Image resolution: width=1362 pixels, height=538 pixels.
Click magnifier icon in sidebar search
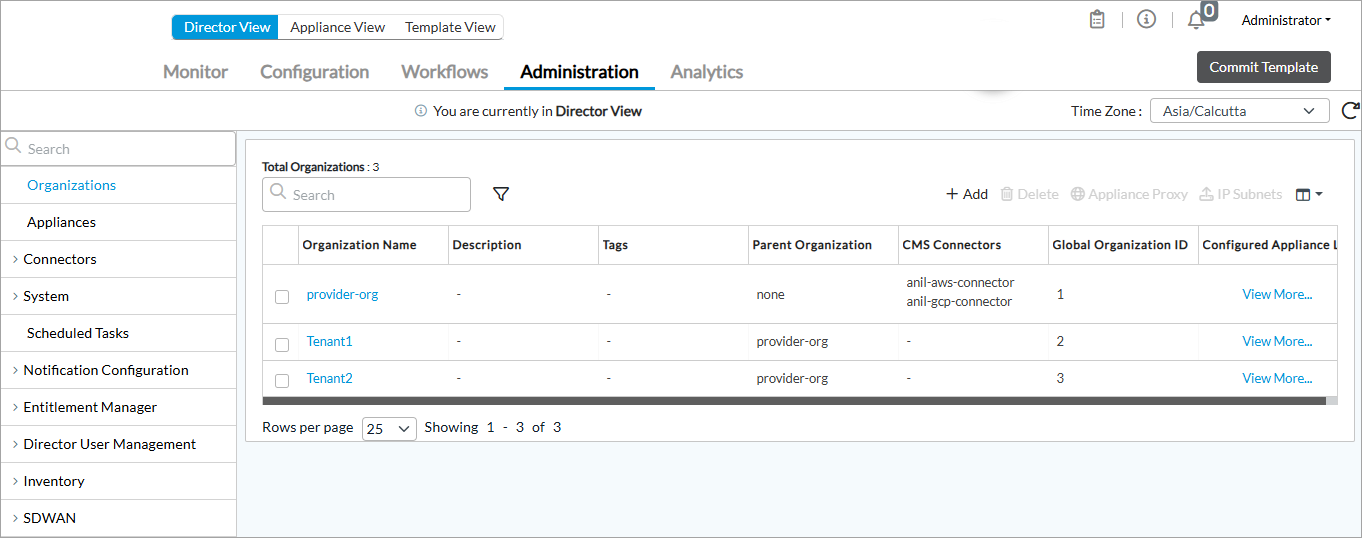pos(14,147)
